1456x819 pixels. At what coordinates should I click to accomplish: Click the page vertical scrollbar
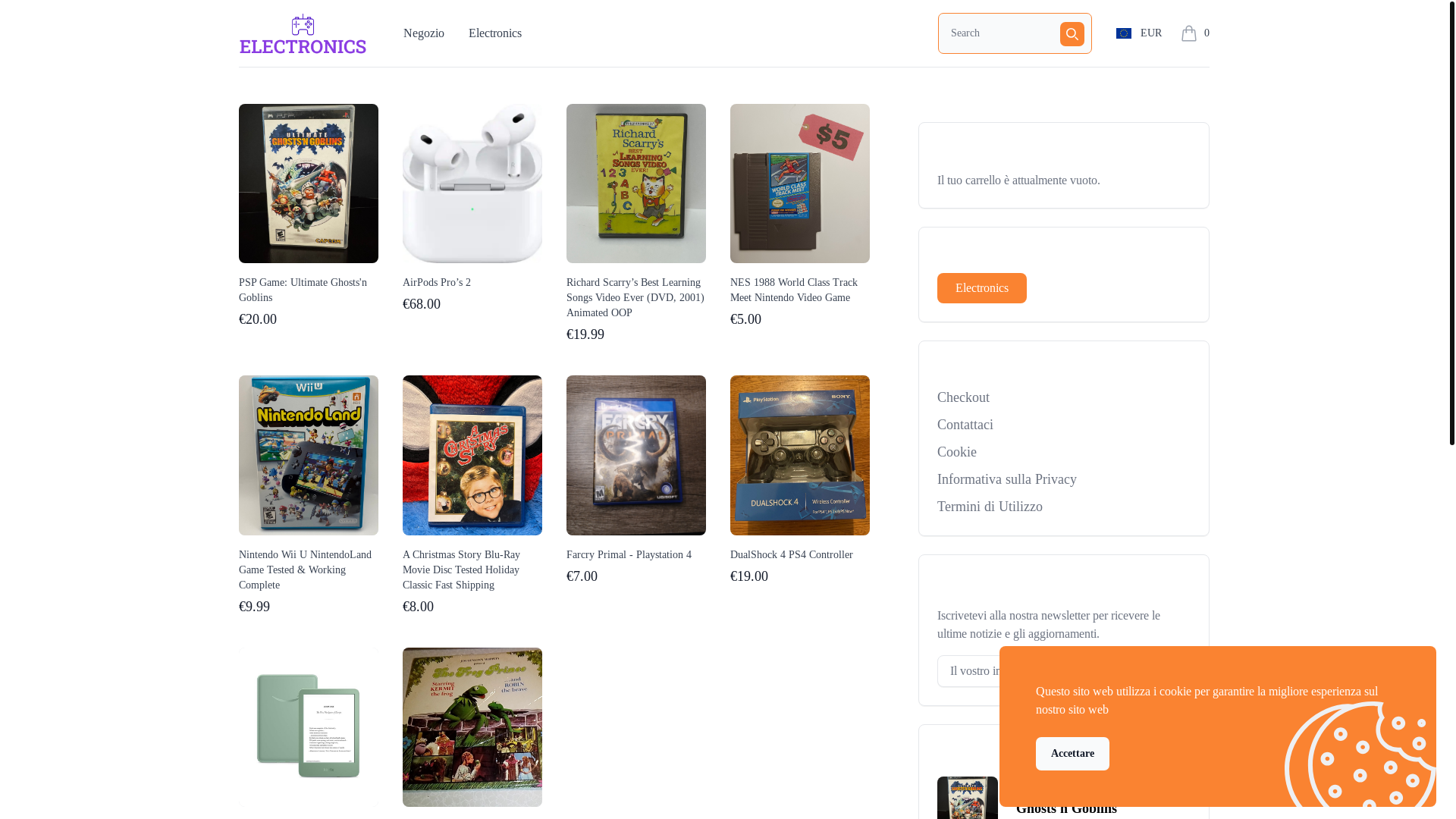[x=1451, y=227]
